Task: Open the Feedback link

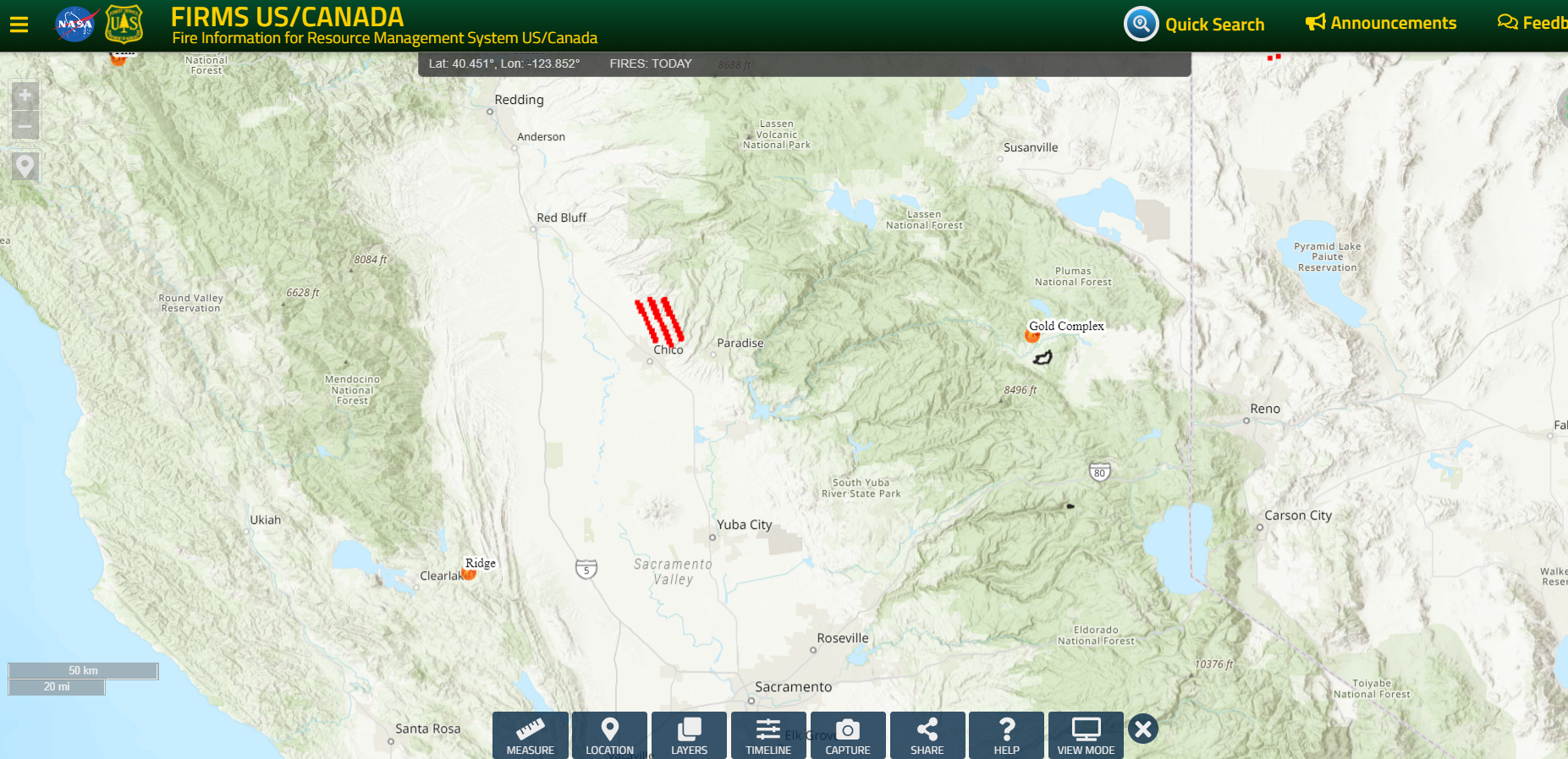Action: tap(1532, 23)
